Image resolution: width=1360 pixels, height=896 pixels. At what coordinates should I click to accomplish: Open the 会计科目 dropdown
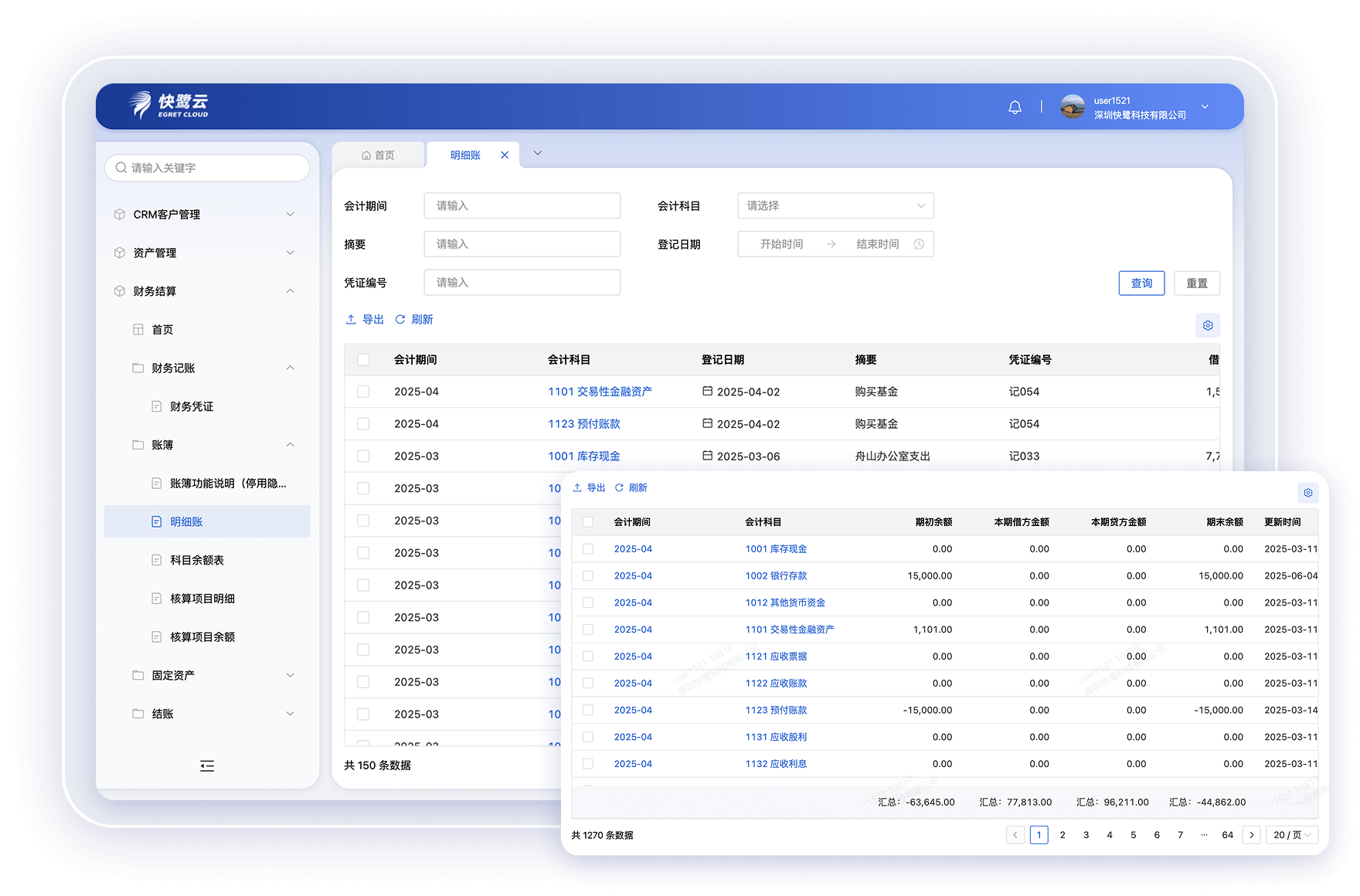point(835,206)
